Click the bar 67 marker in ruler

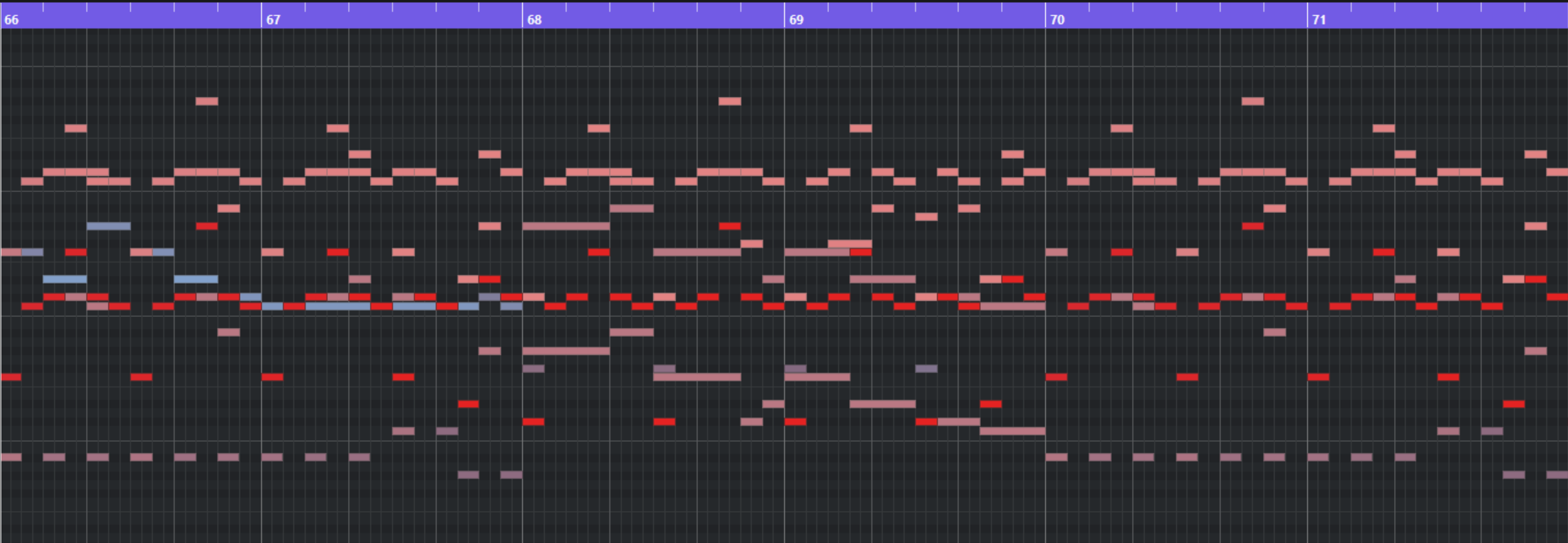[x=273, y=20]
